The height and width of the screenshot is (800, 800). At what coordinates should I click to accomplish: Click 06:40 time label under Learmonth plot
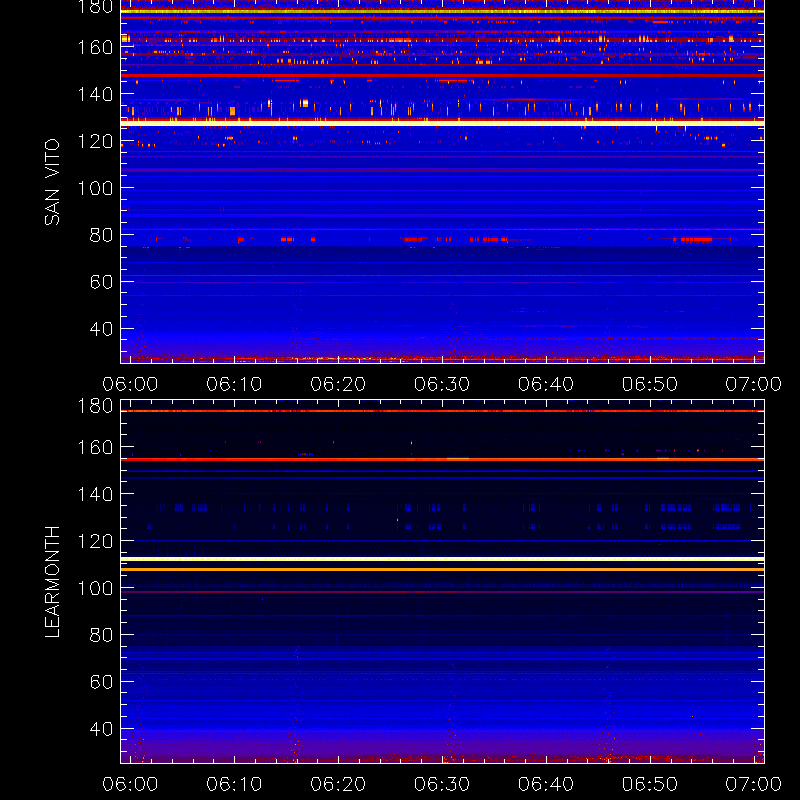tap(546, 784)
